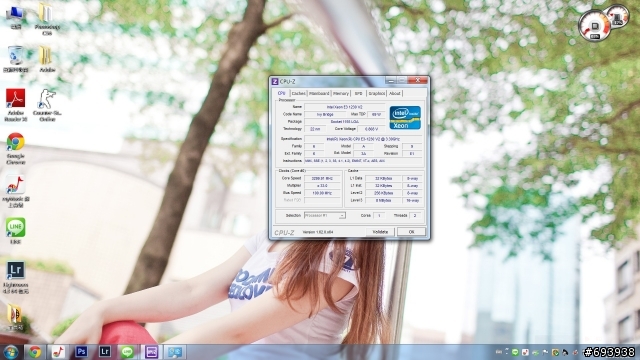Click the Level 3 cache size value
This screenshot has height=360, width=640.
383,200
